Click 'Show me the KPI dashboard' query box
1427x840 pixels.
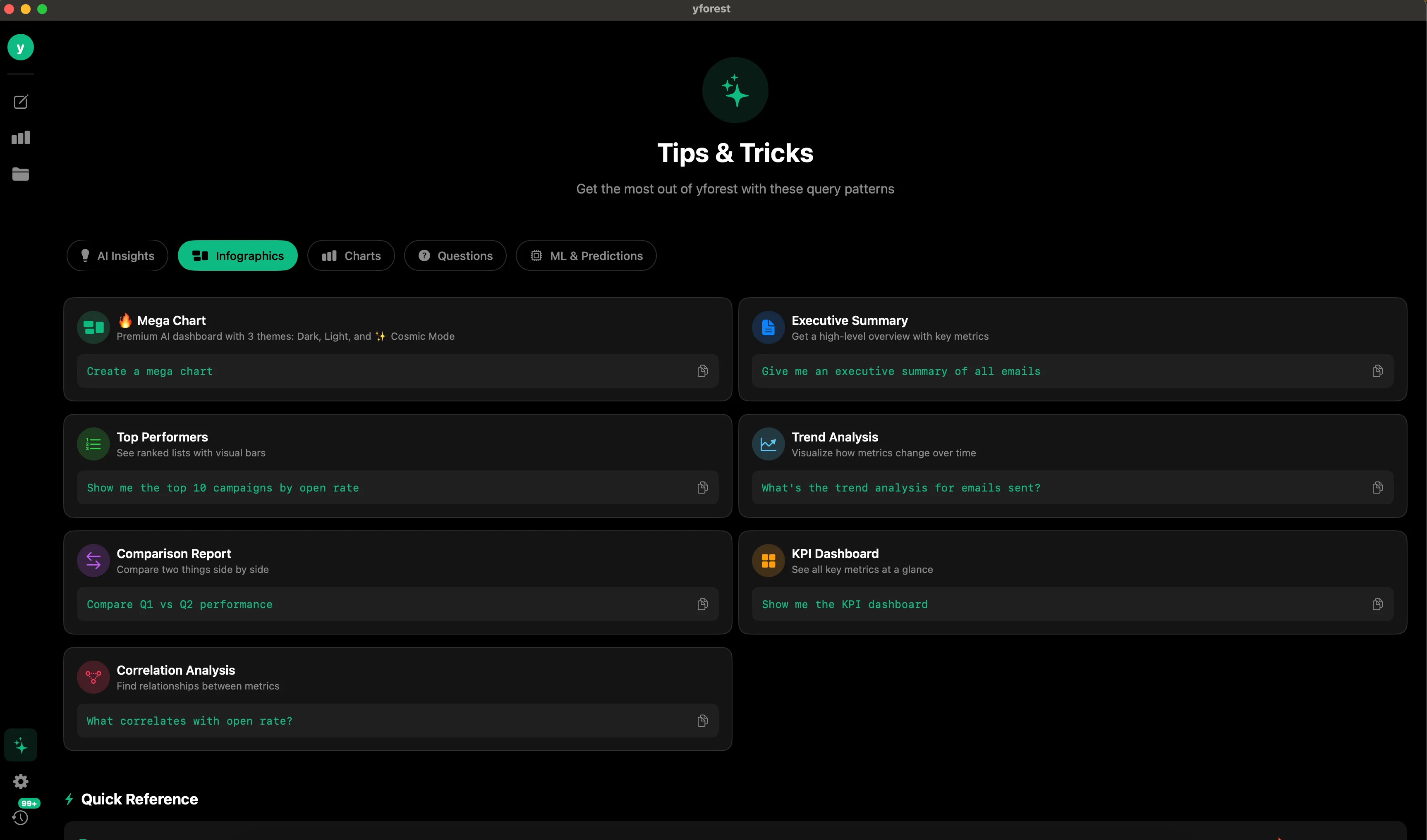[x=1073, y=604]
